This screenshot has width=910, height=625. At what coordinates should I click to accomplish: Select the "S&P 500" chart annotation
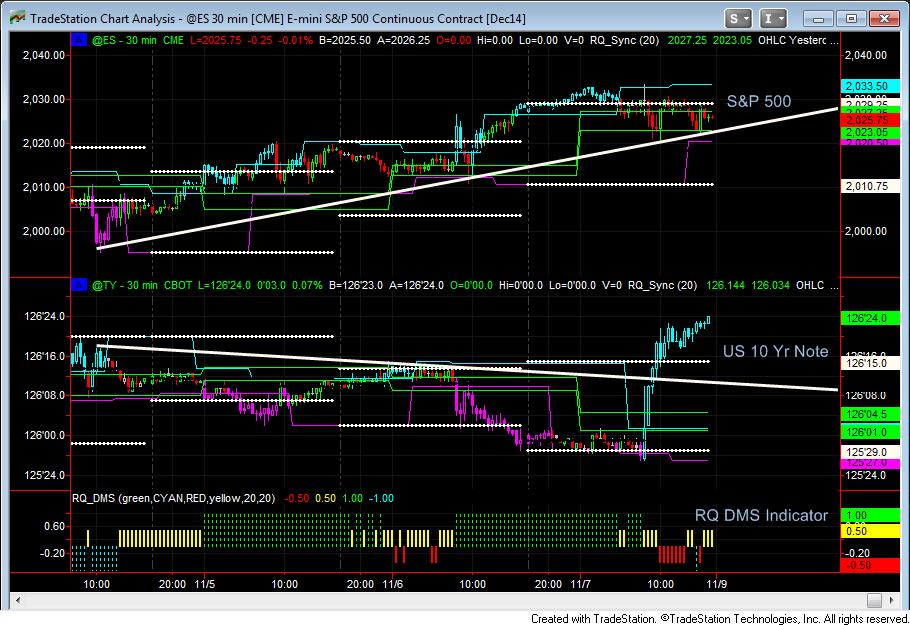click(759, 102)
